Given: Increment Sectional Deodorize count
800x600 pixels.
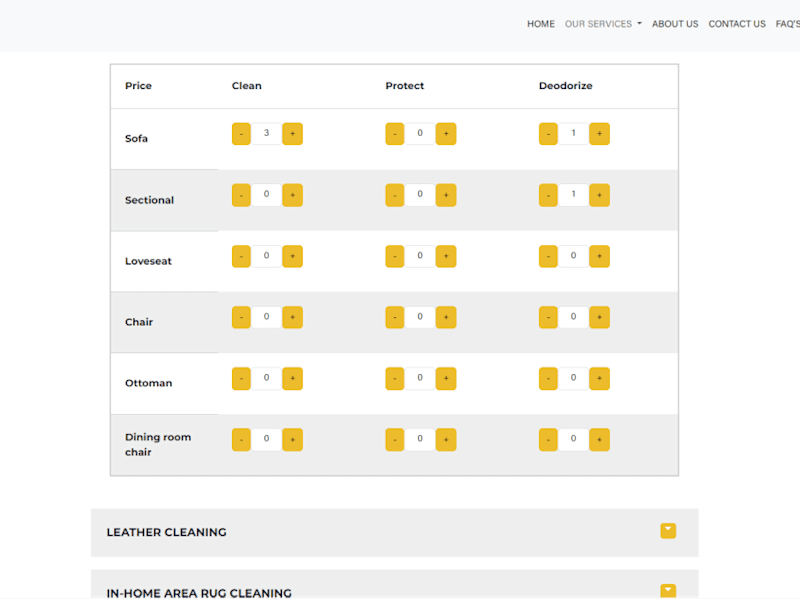Looking at the screenshot, I should coord(599,195).
